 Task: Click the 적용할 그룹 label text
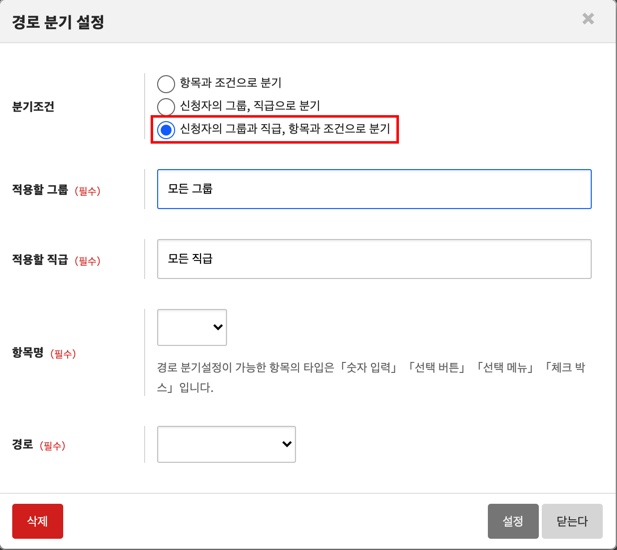click(x=39, y=190)
